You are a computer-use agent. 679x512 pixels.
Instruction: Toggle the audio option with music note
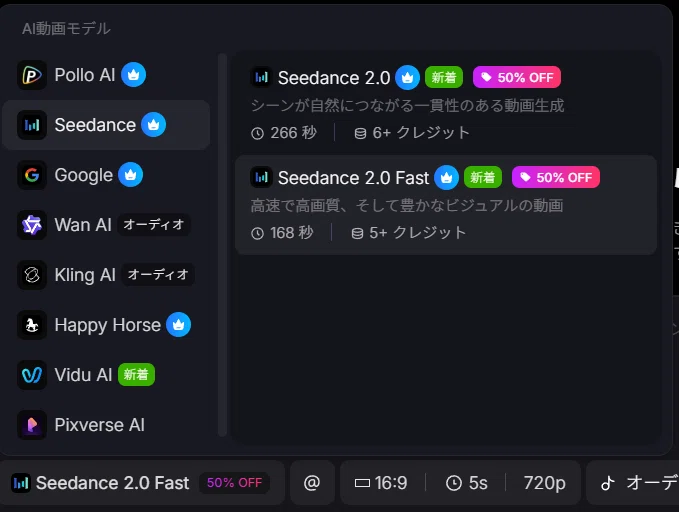click(x=633, y=483)
